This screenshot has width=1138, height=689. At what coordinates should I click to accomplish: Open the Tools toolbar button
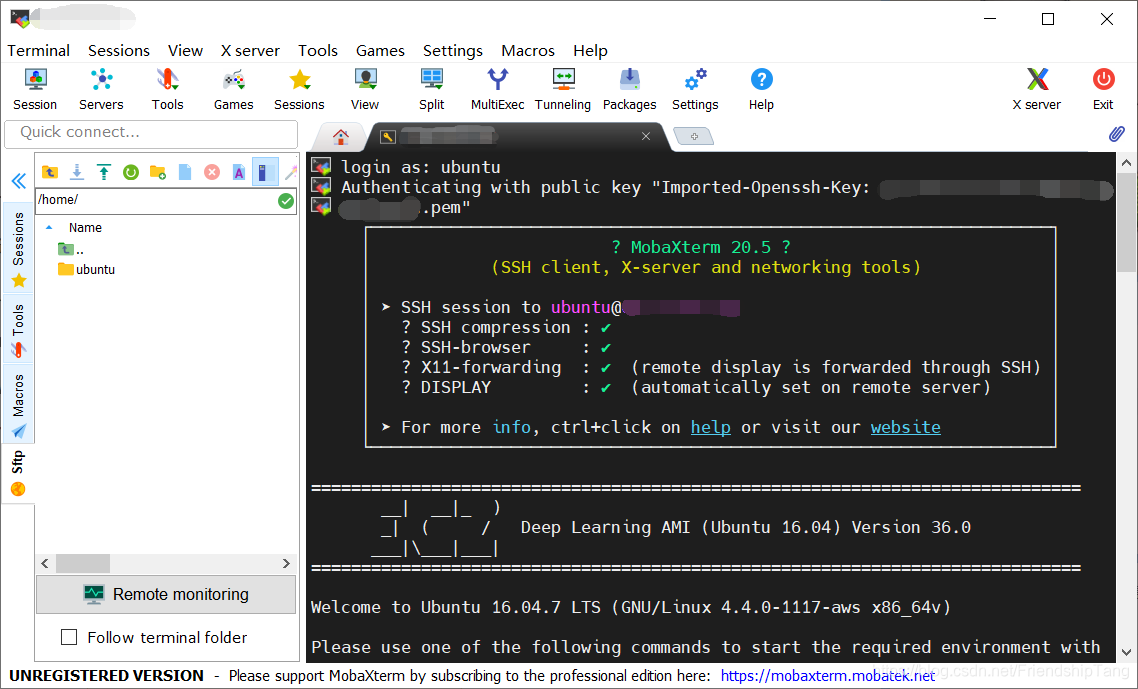pyautogui.click(x=168, y=89)
